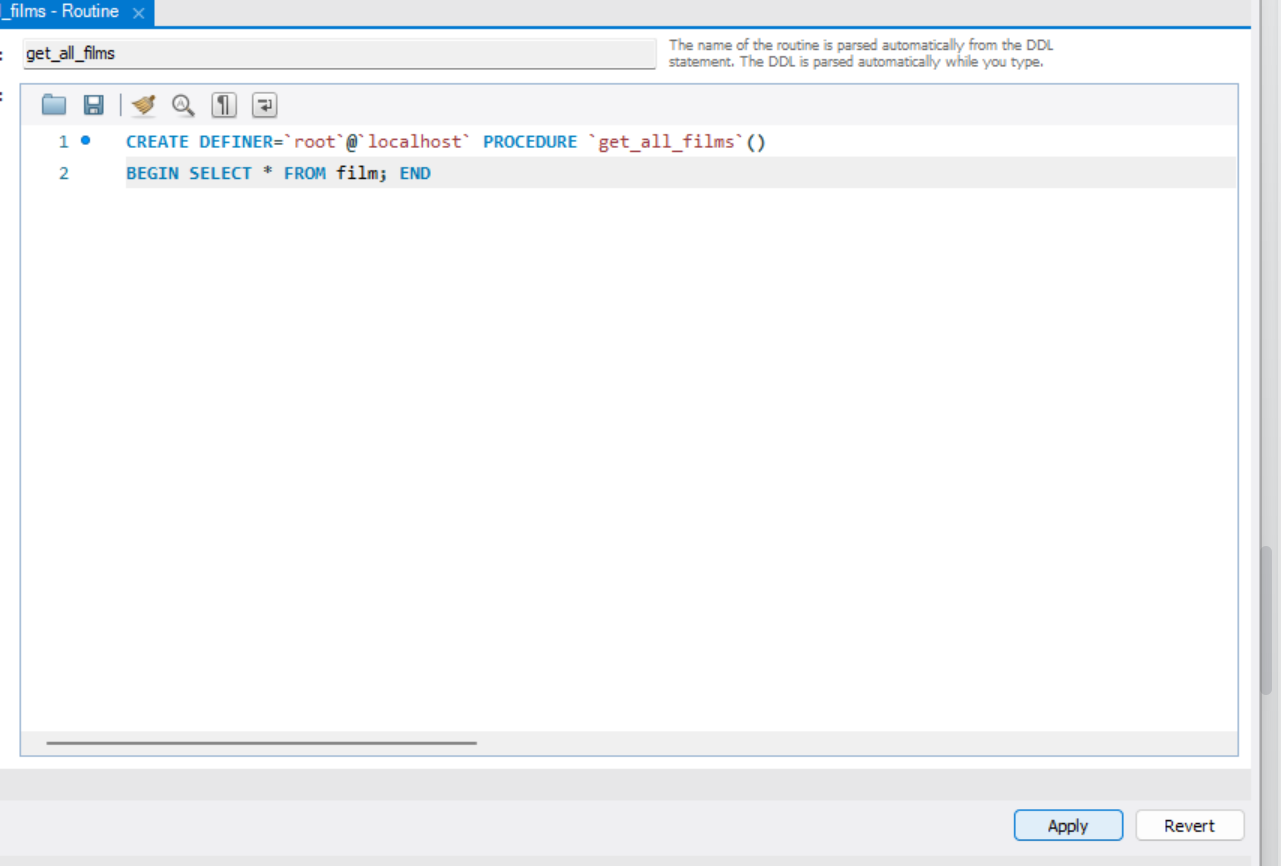Save the script with the floppy disk icon
The image size is (1281, 866).
click(93, 105)
